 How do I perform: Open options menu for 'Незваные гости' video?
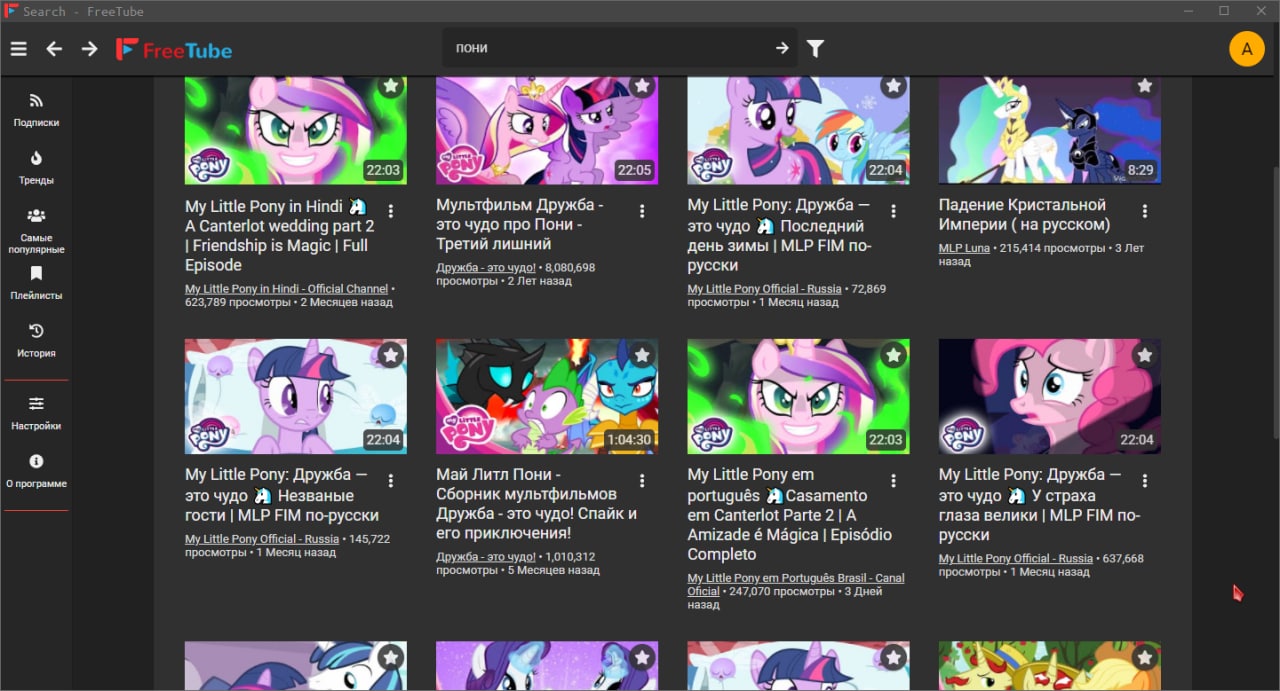(391, 481)
